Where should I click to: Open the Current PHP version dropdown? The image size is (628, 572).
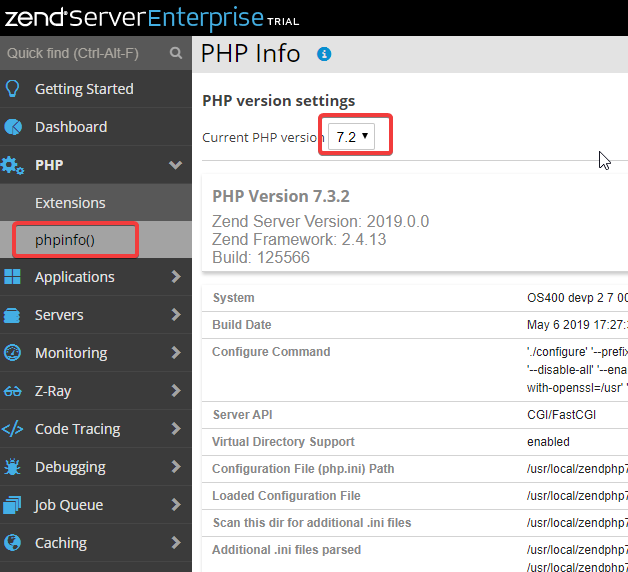[x=354, y=137]
